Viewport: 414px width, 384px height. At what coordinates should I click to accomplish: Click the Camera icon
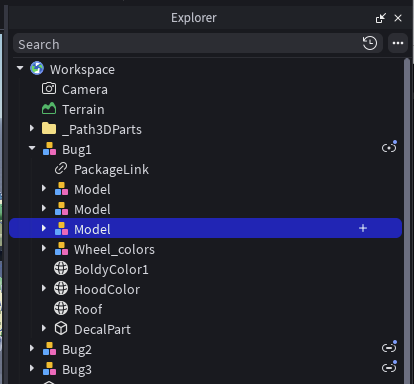(x=49, y=89)
